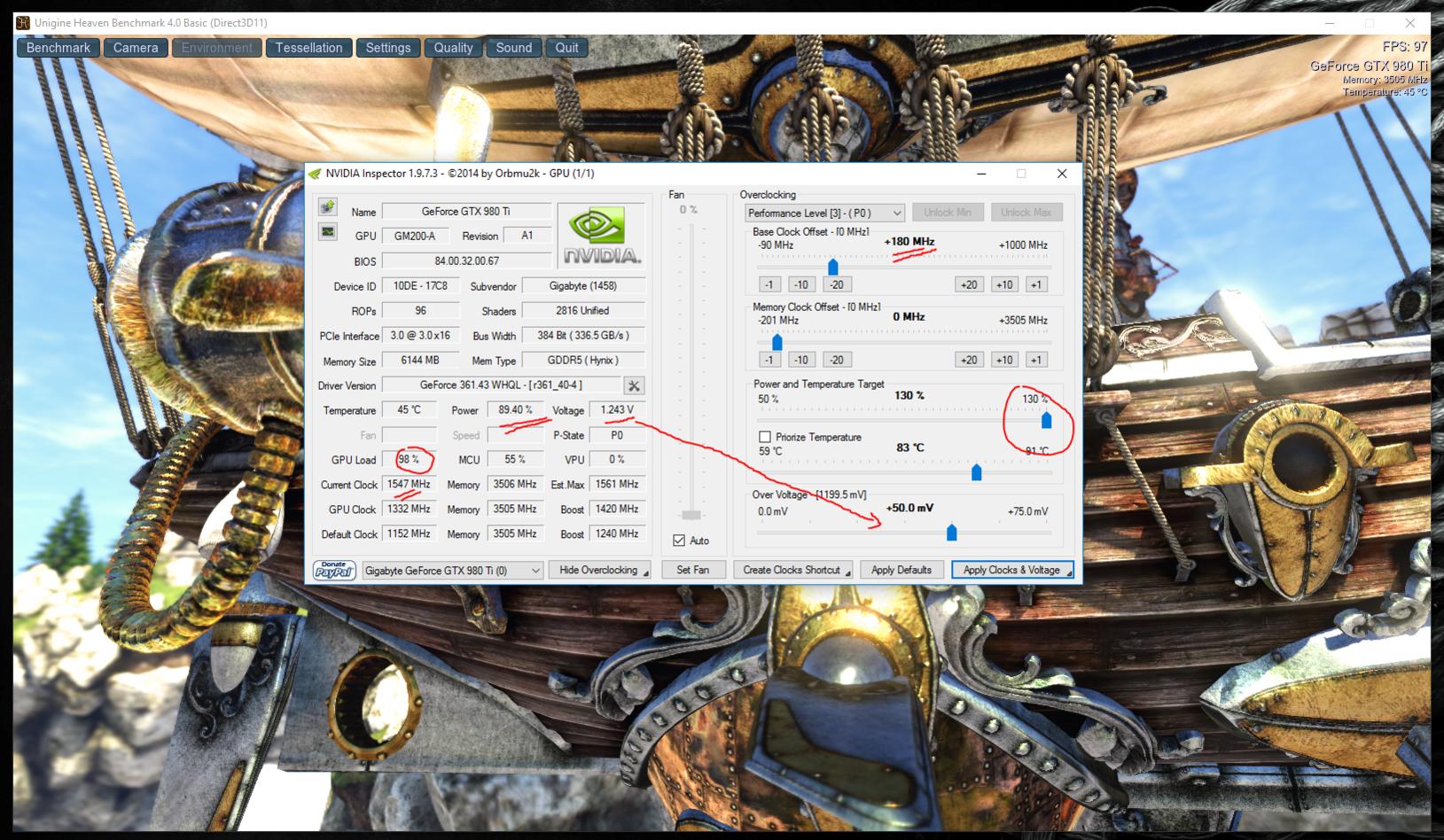Image resolution: width=1444 pixels, height=840 pixels.
Task: Click Base Clock Offset -20 button
Action: 837,284
